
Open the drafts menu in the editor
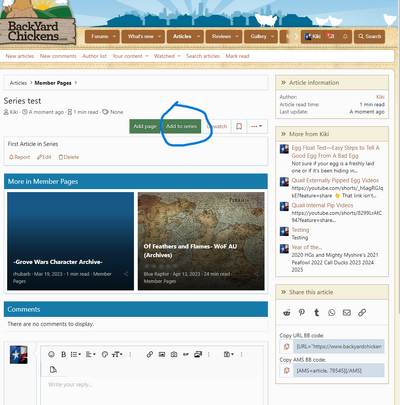(x=229, y=354)
